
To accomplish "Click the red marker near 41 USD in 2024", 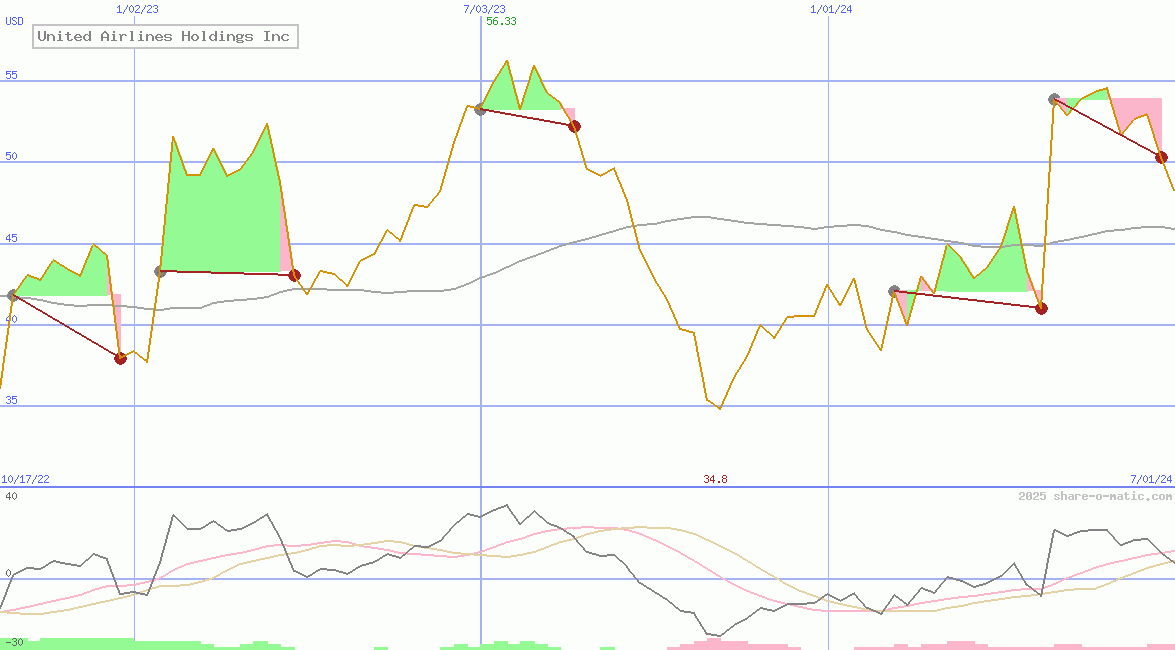I will [1041, 308].
